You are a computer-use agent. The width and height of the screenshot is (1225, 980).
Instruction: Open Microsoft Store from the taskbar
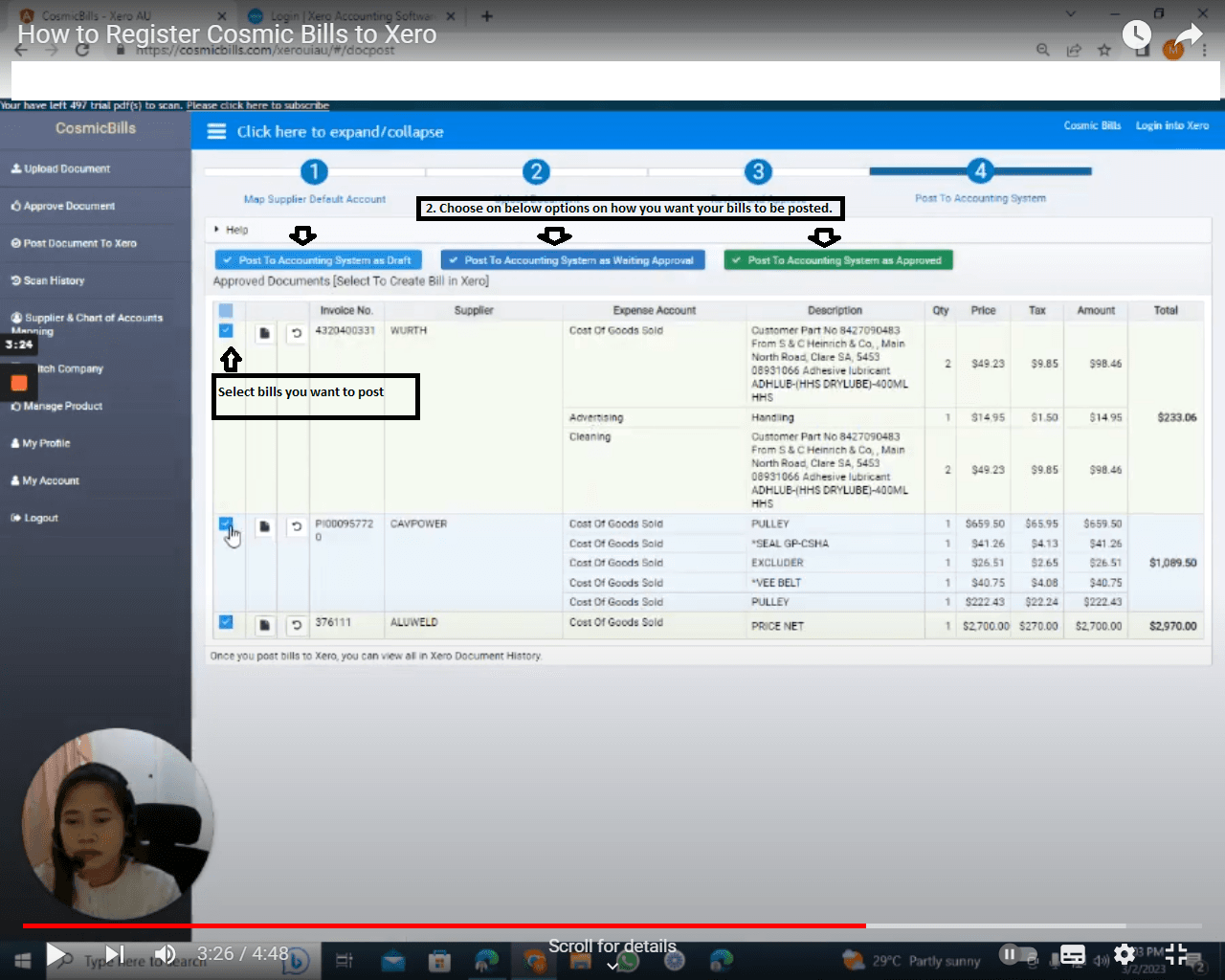tap(439, 960)
